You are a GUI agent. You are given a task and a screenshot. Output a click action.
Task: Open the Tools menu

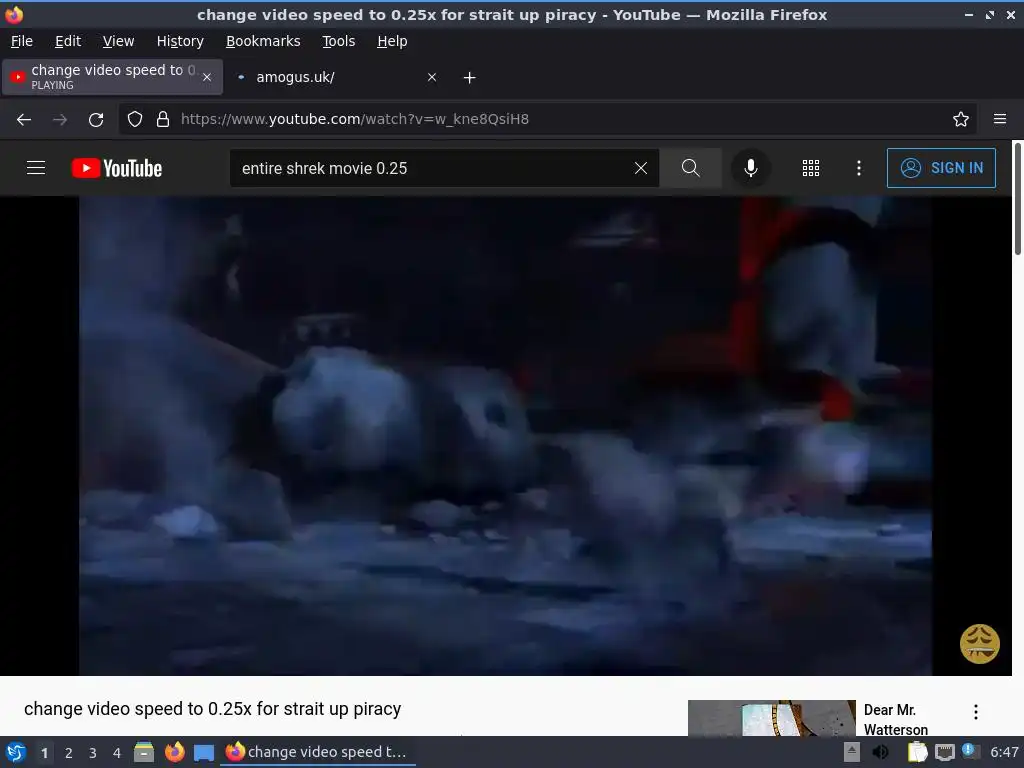[x=338, y=41]
